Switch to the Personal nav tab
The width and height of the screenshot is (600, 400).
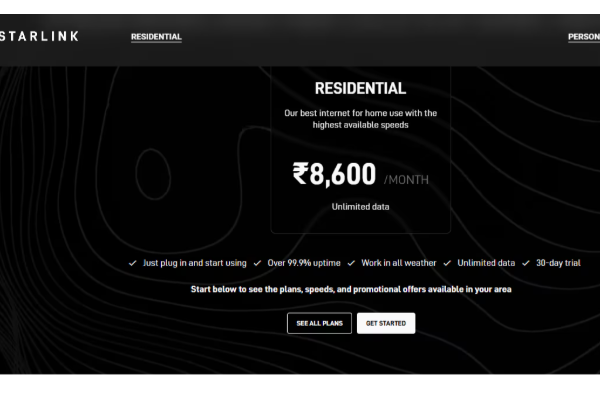pos(583,37)
